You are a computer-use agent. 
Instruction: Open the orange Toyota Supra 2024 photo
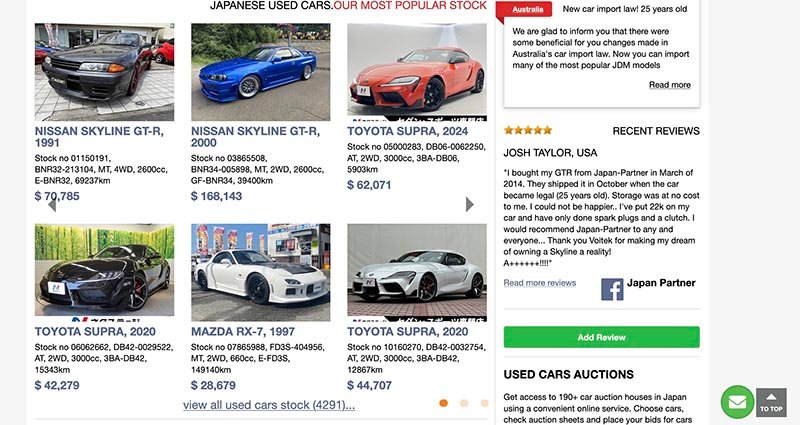click(417, 72)
